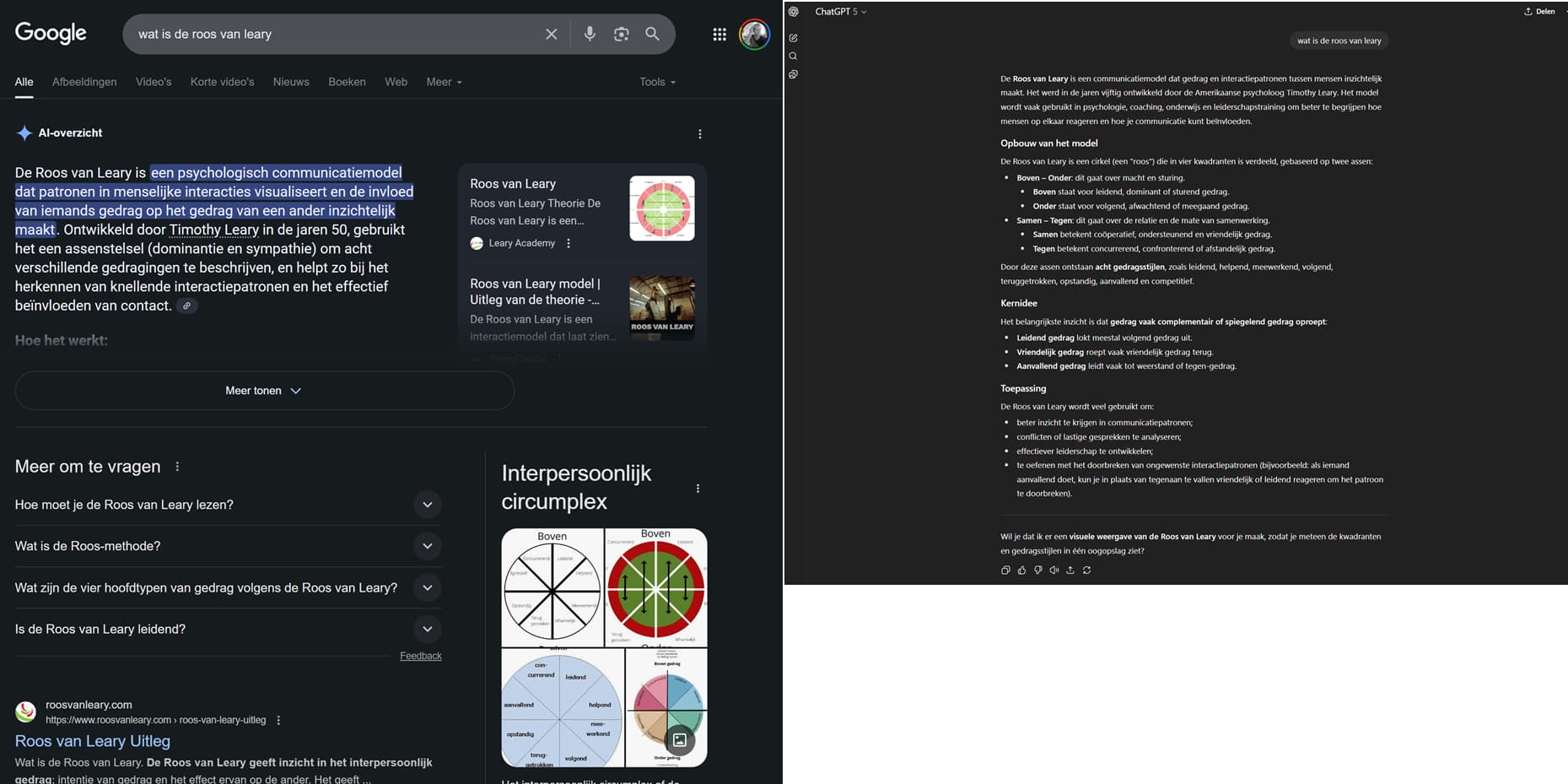Expand 'Is de Roos van Leary leidend?'
The height and width of the screenshot is (784, 1568).
[x=428, y=629]
